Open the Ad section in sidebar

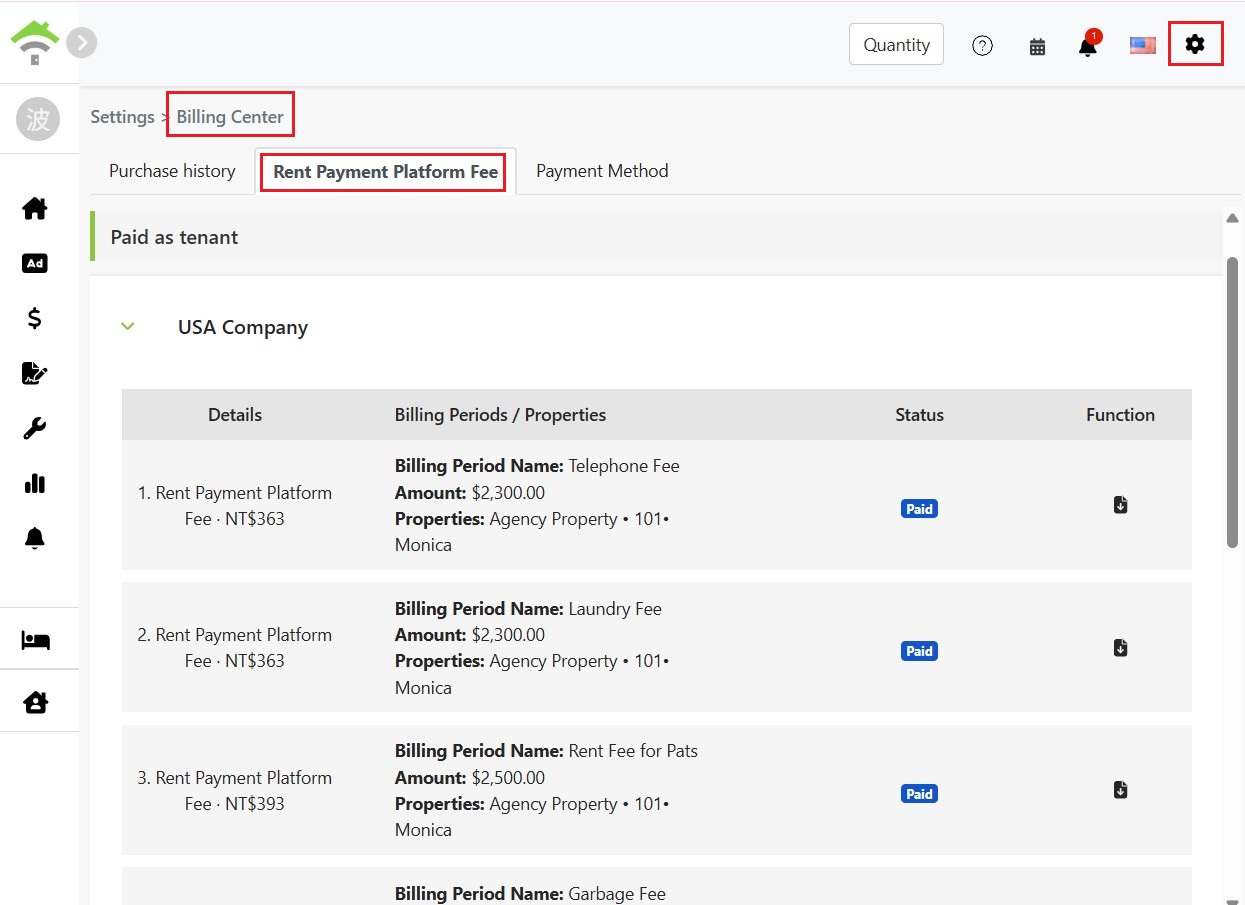click(35, 263)
